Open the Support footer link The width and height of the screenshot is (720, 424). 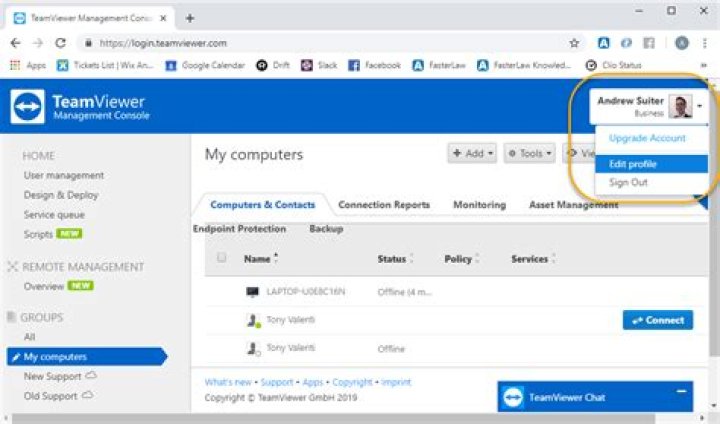pos(277,382)
